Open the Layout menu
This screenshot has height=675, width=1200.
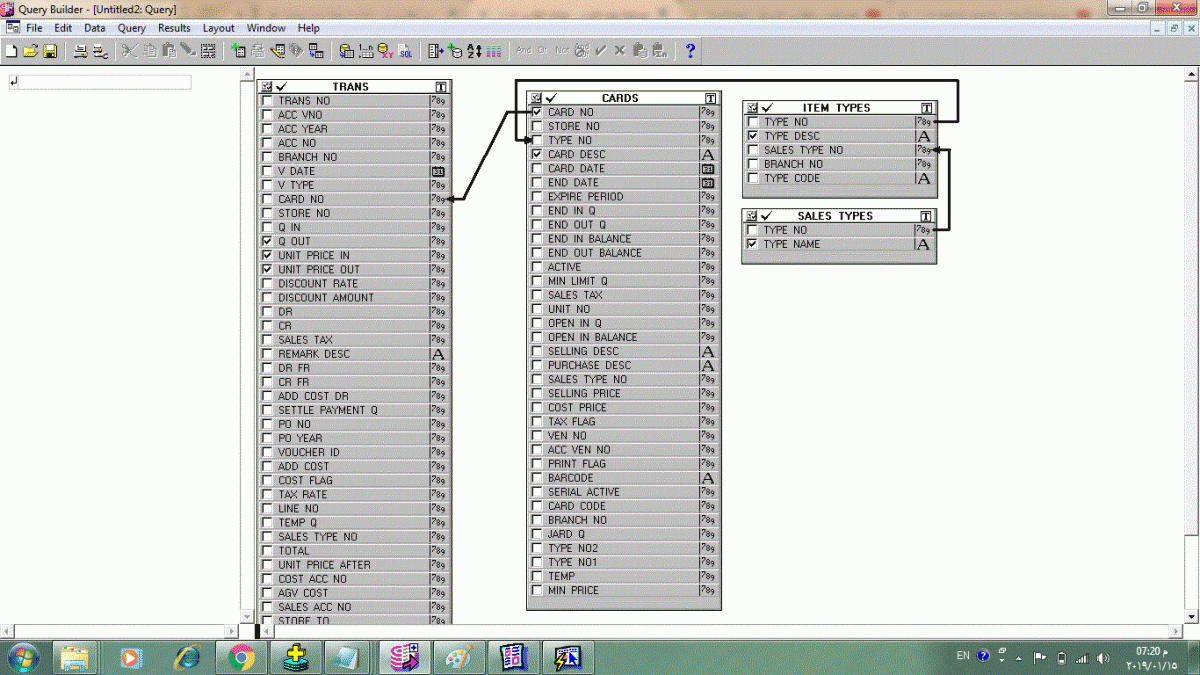(218, 28)
